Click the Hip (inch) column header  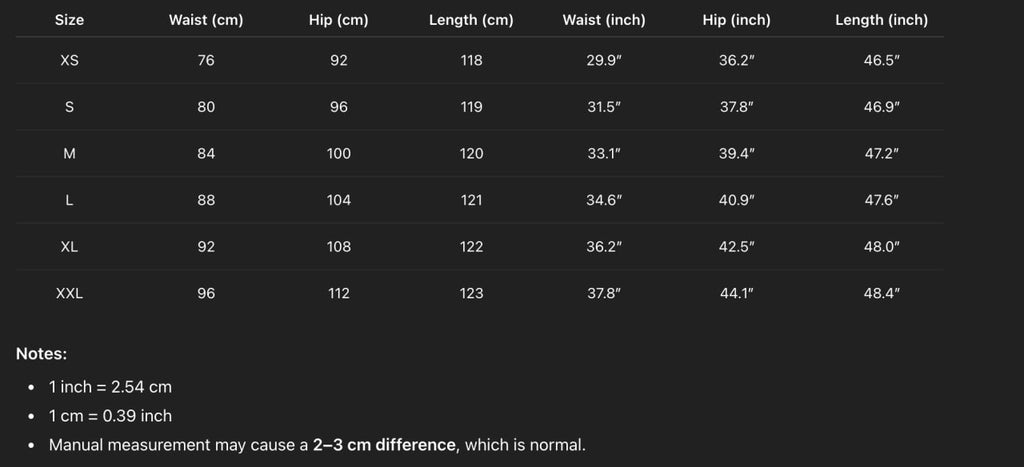click(x=737, y=20)
